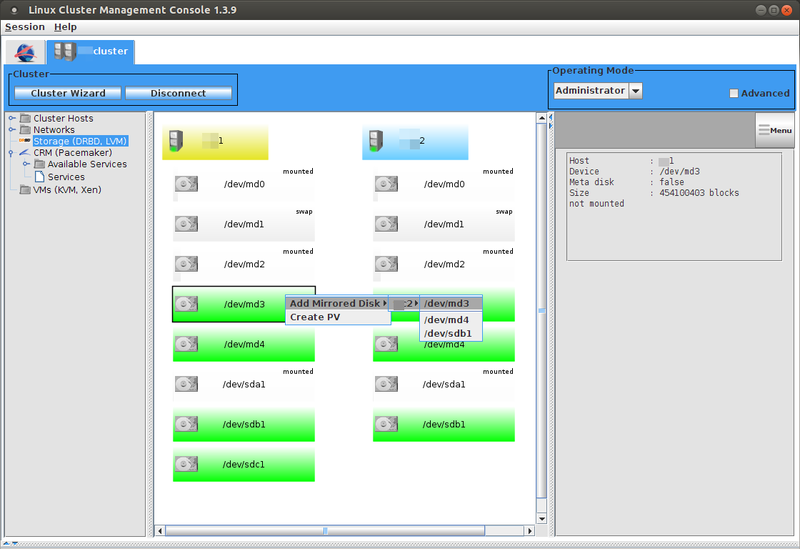
Task: Expand the Available Services node
Action: click(x=26, y=164)
